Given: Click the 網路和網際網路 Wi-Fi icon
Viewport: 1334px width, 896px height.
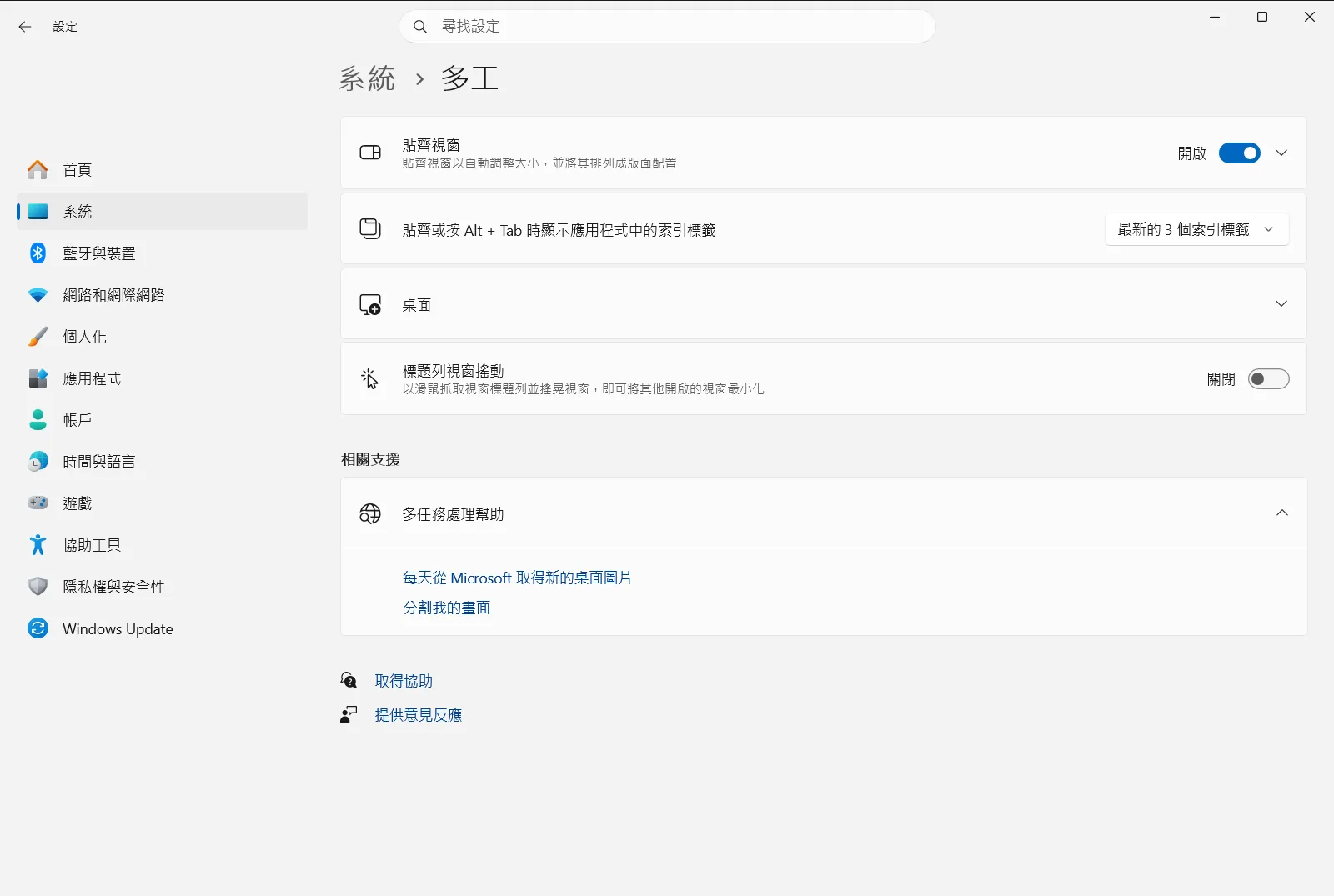Looking at the screenshot, I should point(38,295).
